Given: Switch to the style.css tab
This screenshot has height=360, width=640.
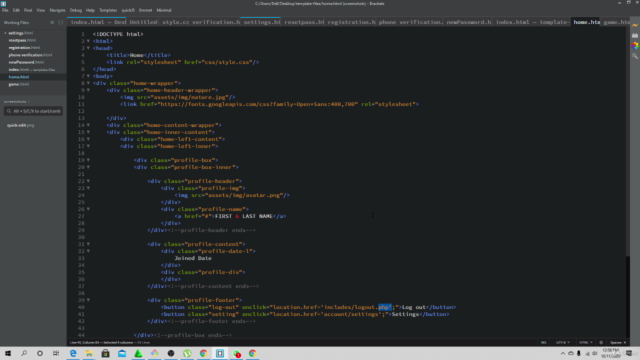Looking at the screenshot, I should click(x=175, y=22).
